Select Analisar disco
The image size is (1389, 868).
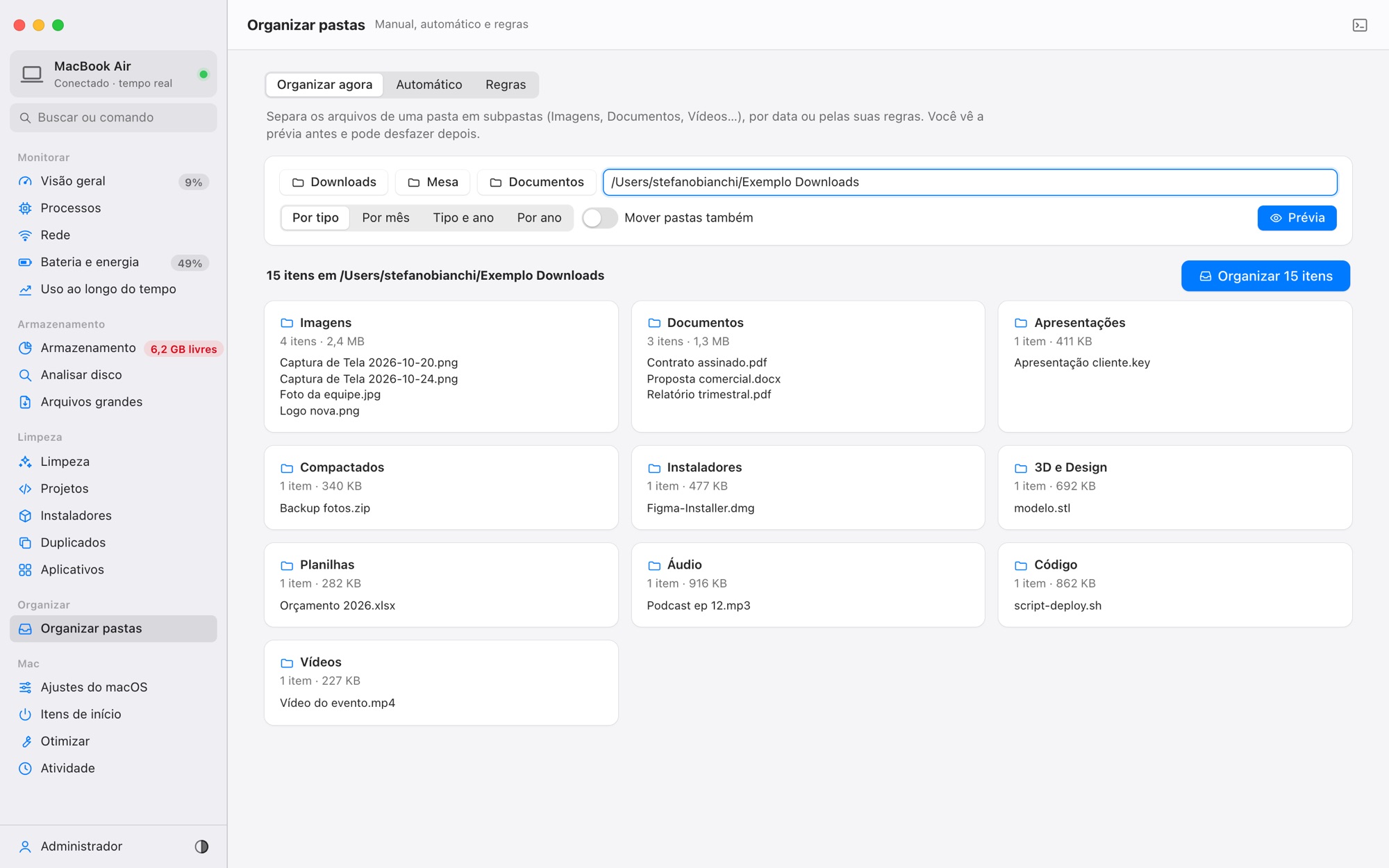coord(113,375)
